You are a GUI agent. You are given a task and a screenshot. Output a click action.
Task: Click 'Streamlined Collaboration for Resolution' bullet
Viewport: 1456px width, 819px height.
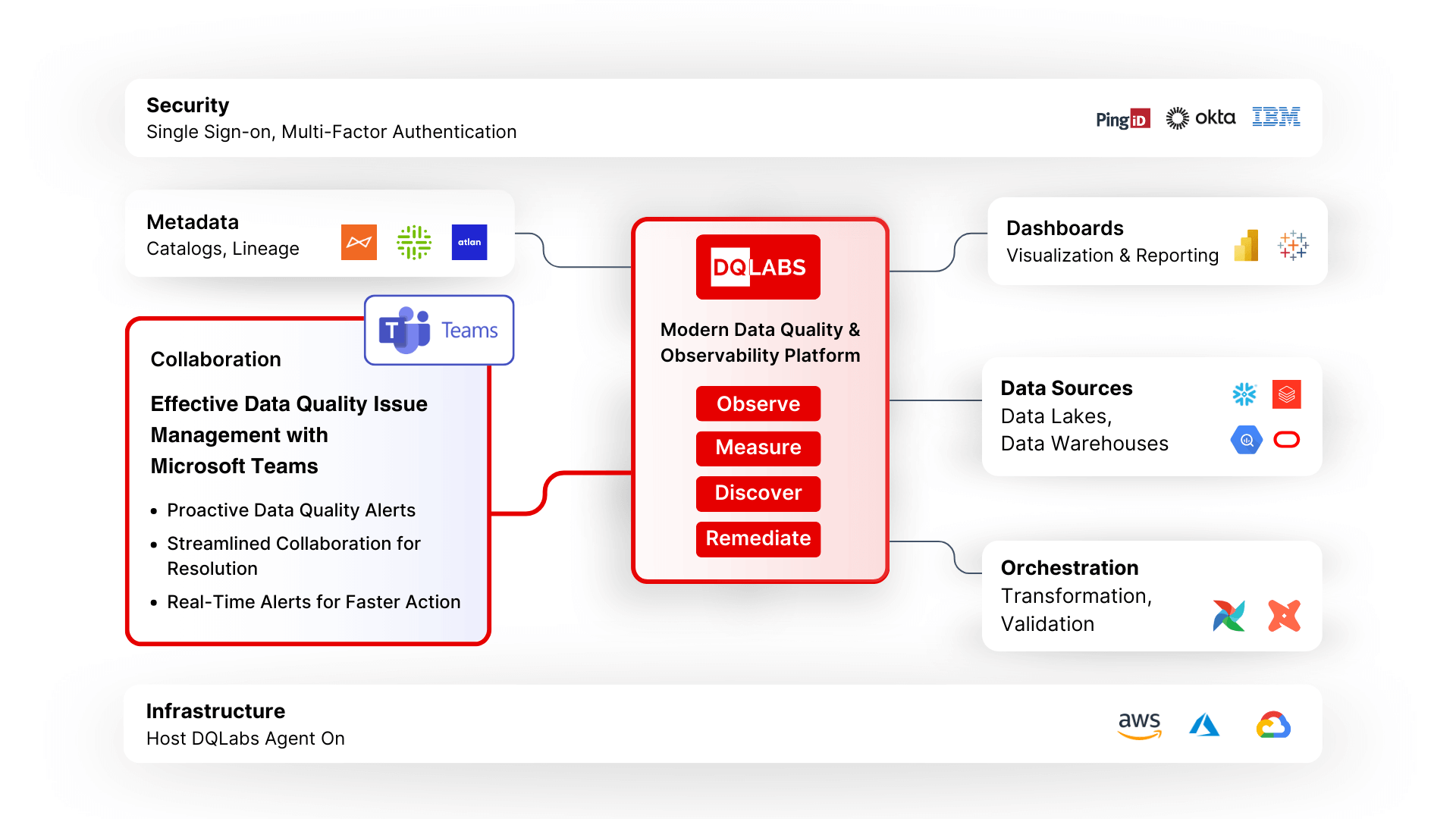(x=293, y=556)
